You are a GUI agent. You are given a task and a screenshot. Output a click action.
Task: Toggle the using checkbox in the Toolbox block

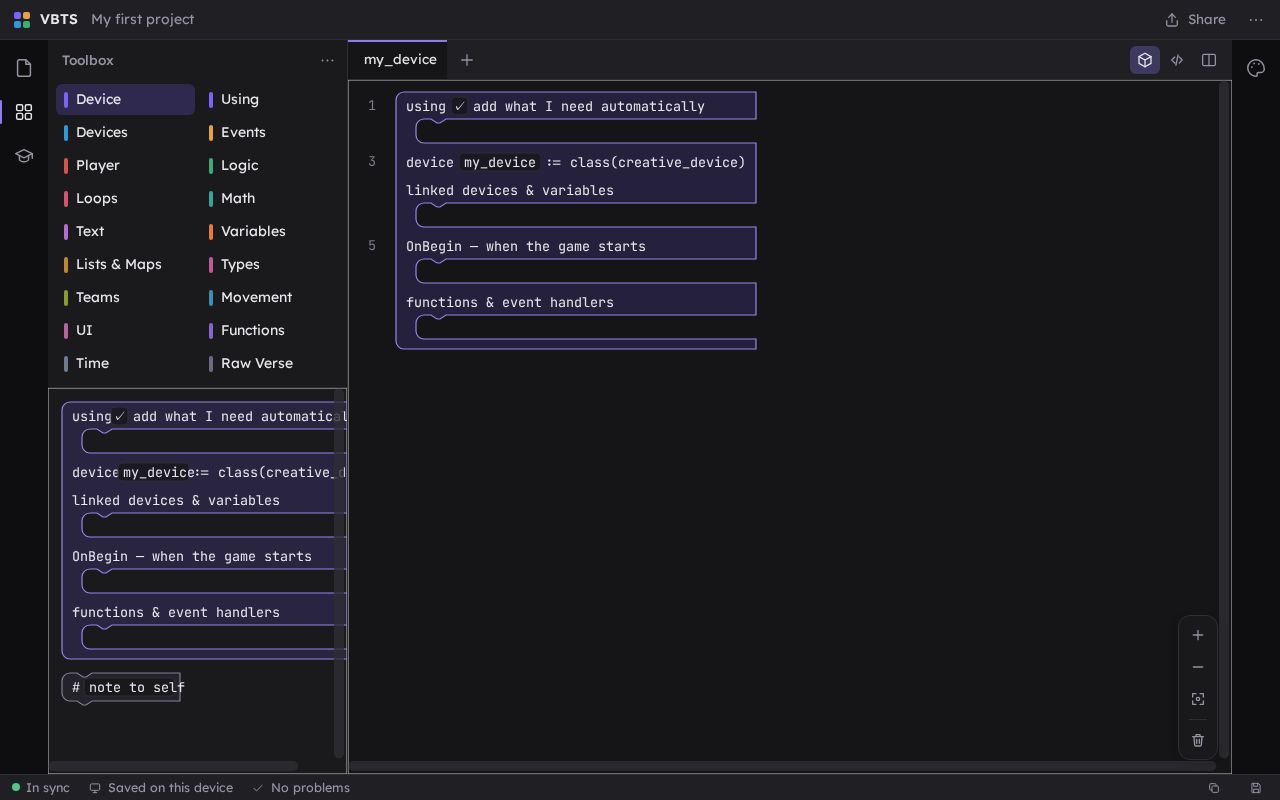(120, 416)
